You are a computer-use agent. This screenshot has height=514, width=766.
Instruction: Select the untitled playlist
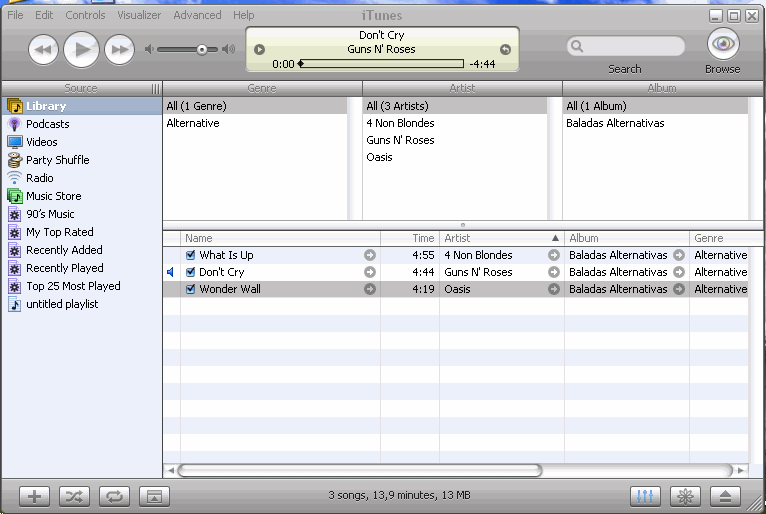coord(82,305)
